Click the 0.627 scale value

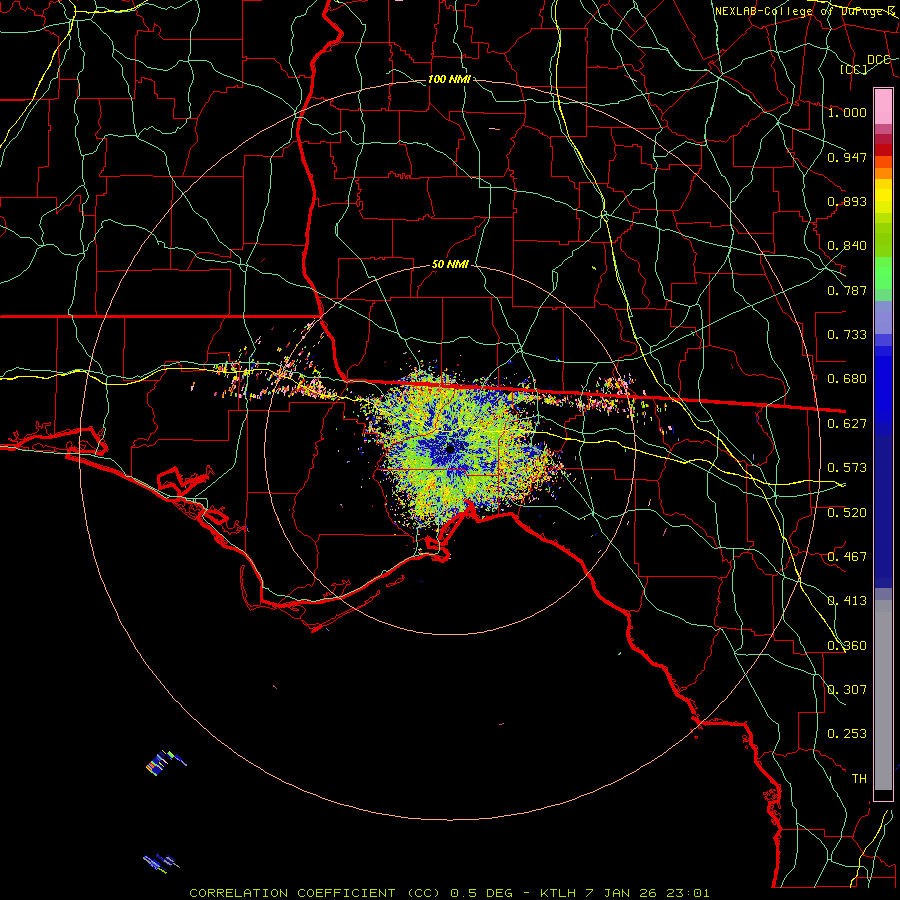click(x=847, y=424)
